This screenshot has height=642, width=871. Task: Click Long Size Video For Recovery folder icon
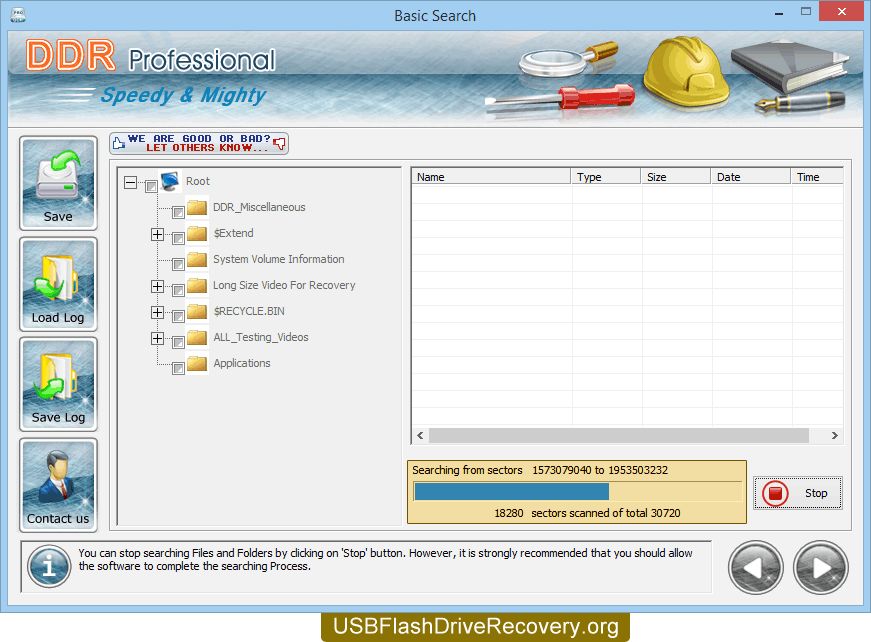(x=197, y=285)
